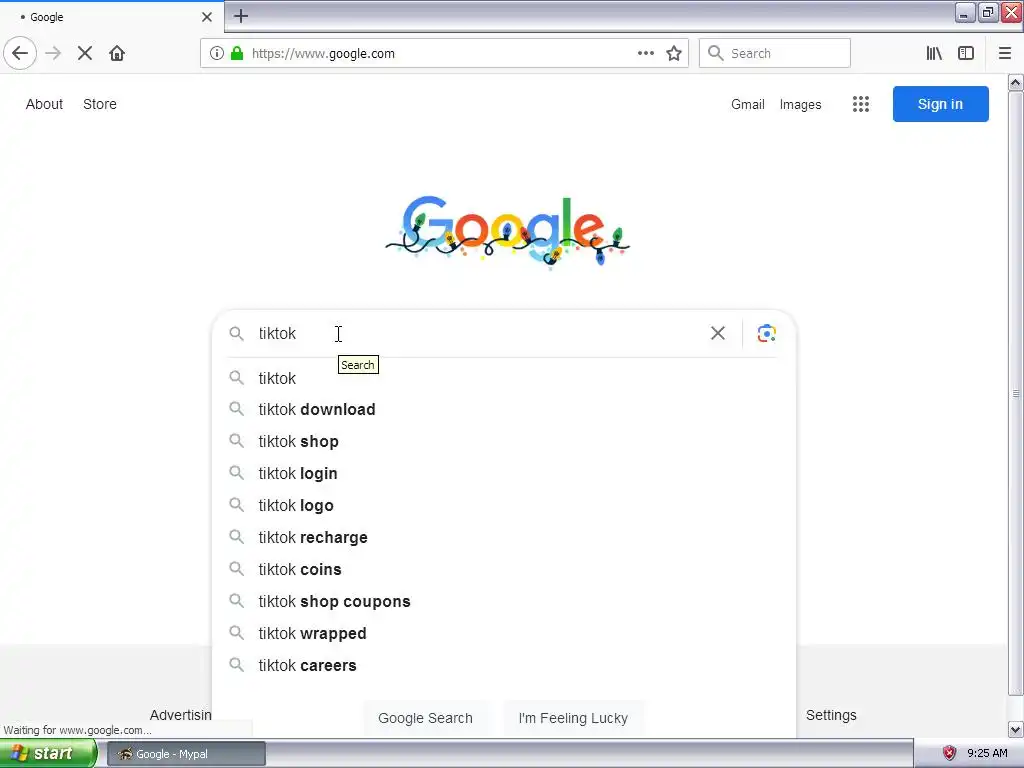The width and height of the screenshot is (1024, 768).
Task: Pick the tiktok login suggestion
Action: [503, 473]
